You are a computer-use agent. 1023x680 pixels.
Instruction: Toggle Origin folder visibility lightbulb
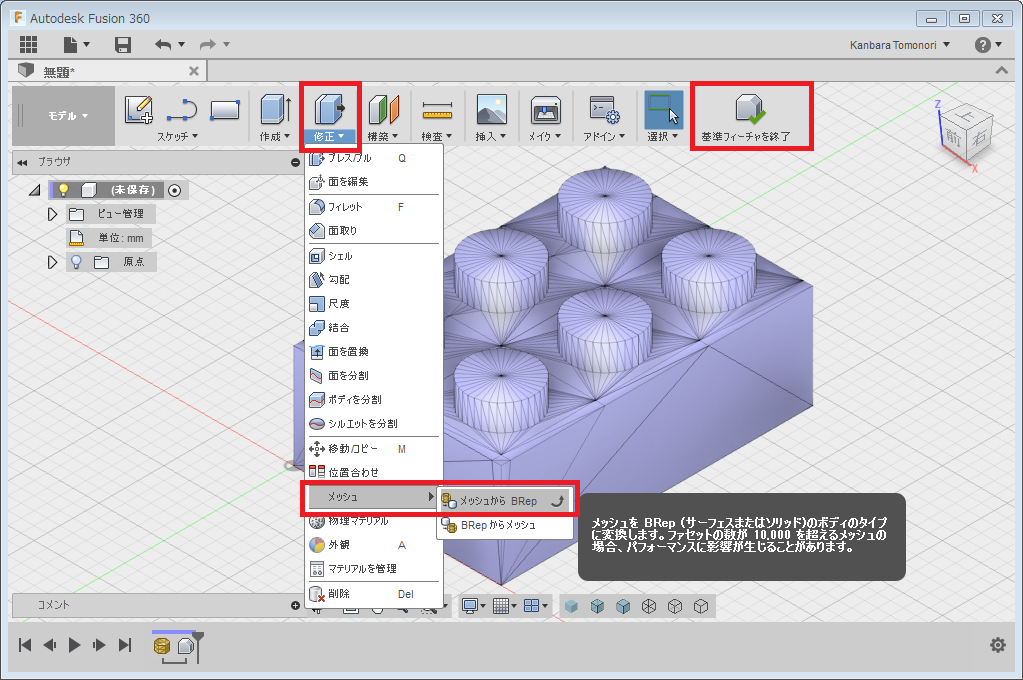76,262
